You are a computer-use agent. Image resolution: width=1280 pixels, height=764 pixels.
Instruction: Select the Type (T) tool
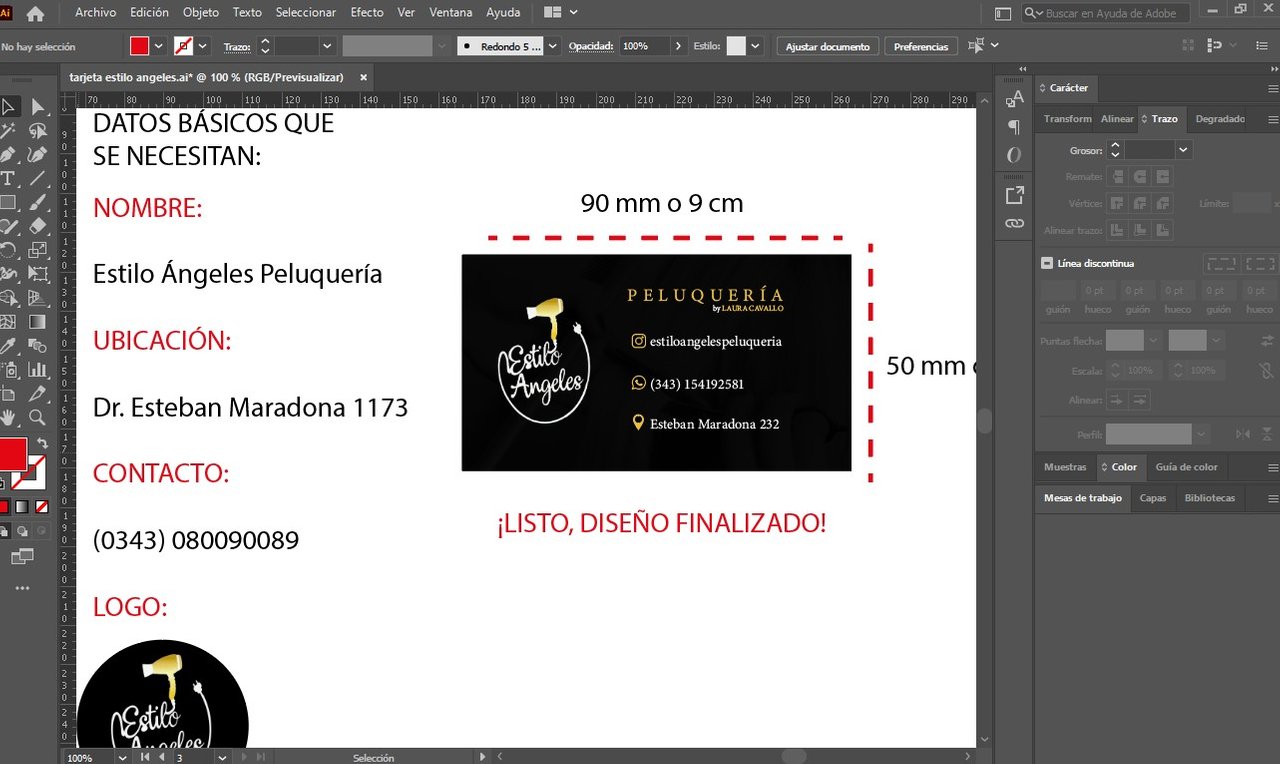8,179
